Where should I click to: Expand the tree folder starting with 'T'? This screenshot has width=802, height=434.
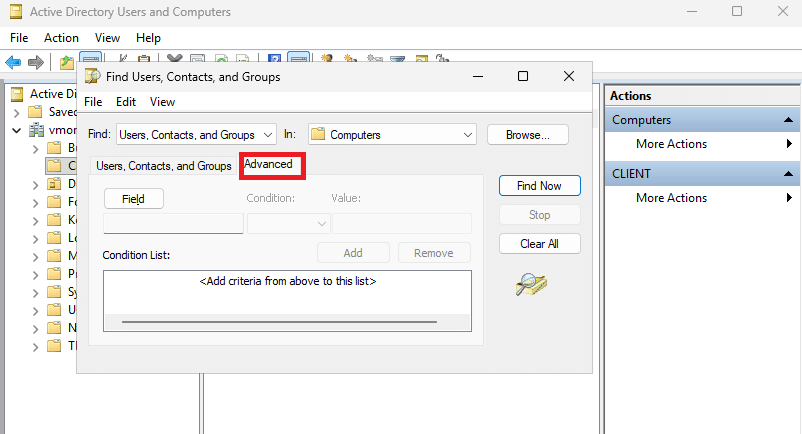tap(35, 347)
